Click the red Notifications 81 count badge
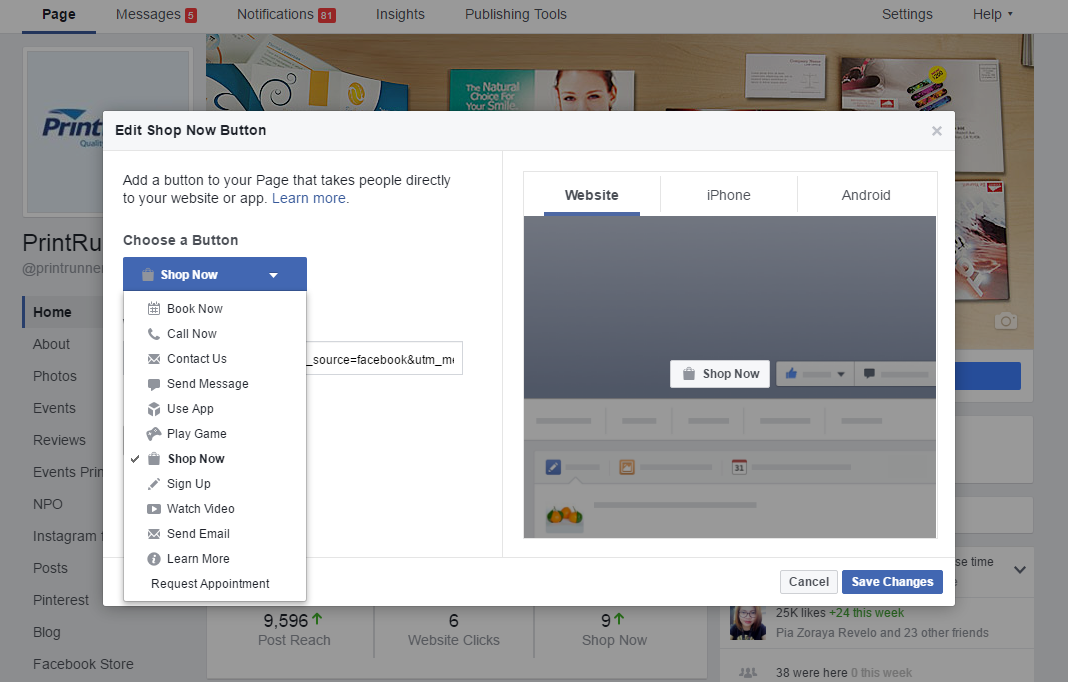Viewport: 1068px width, 682px height. coord(327,15)
